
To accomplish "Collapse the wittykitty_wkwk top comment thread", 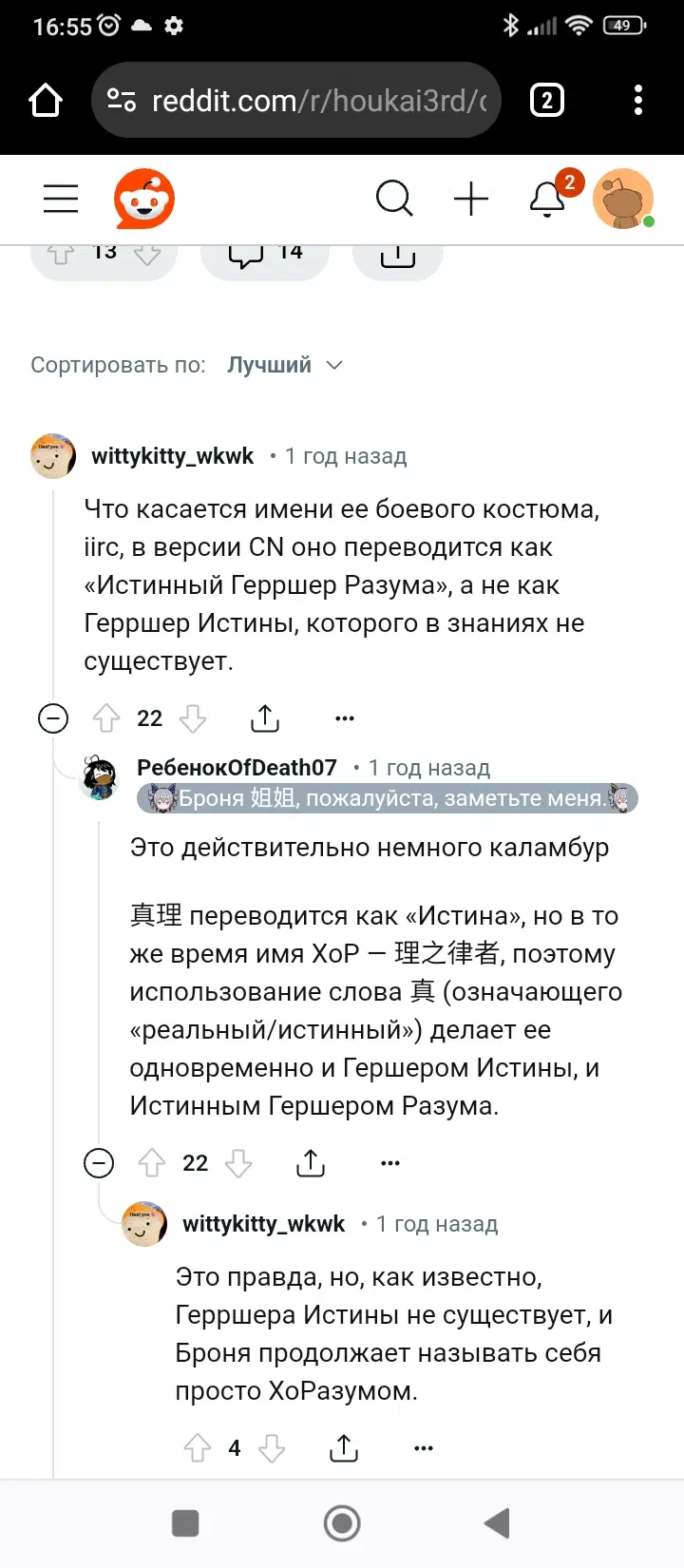I will pos(53,718).
